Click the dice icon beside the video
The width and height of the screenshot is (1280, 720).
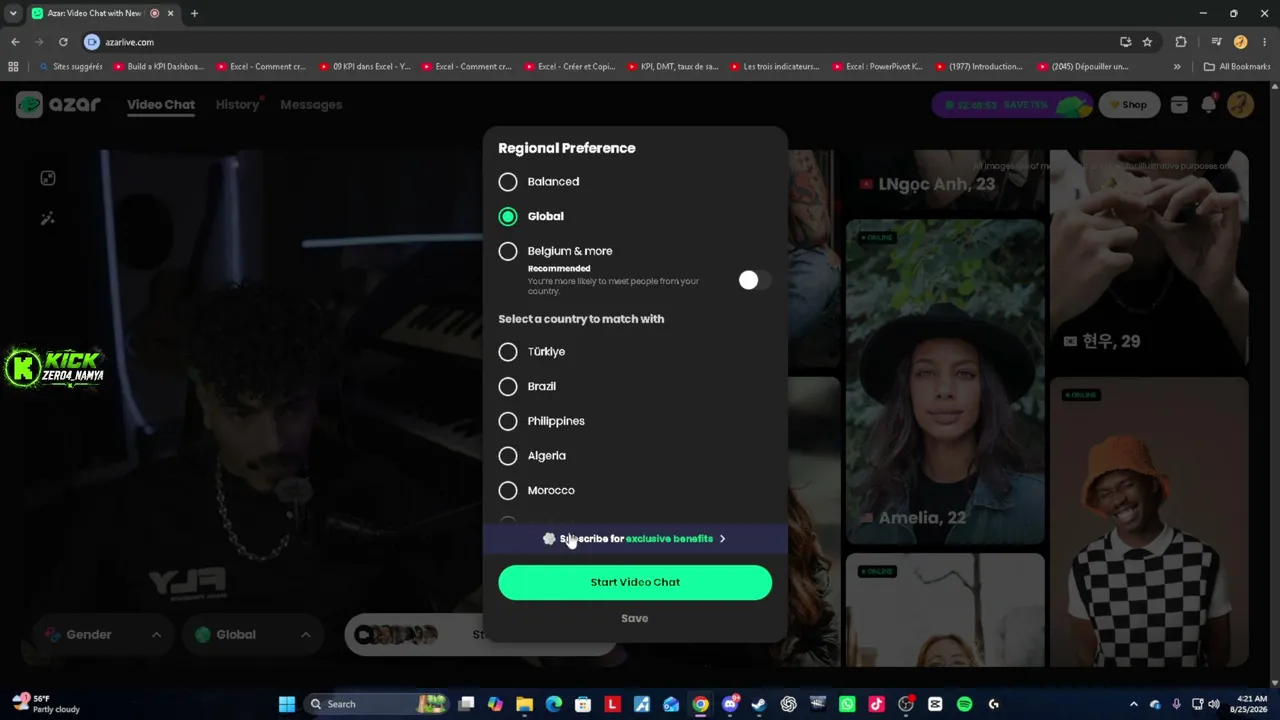(48, 178)
